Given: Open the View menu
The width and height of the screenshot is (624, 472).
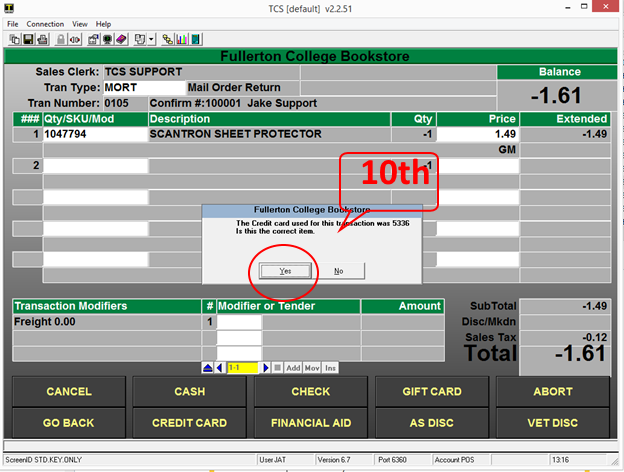Looking at the screenshot, I should (80, 24).
